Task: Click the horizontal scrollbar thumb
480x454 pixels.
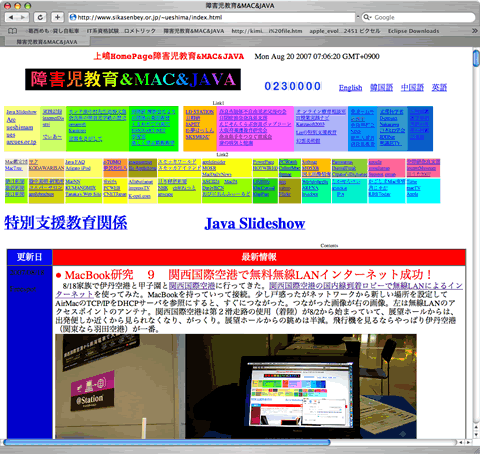Action: click(167, 442)
